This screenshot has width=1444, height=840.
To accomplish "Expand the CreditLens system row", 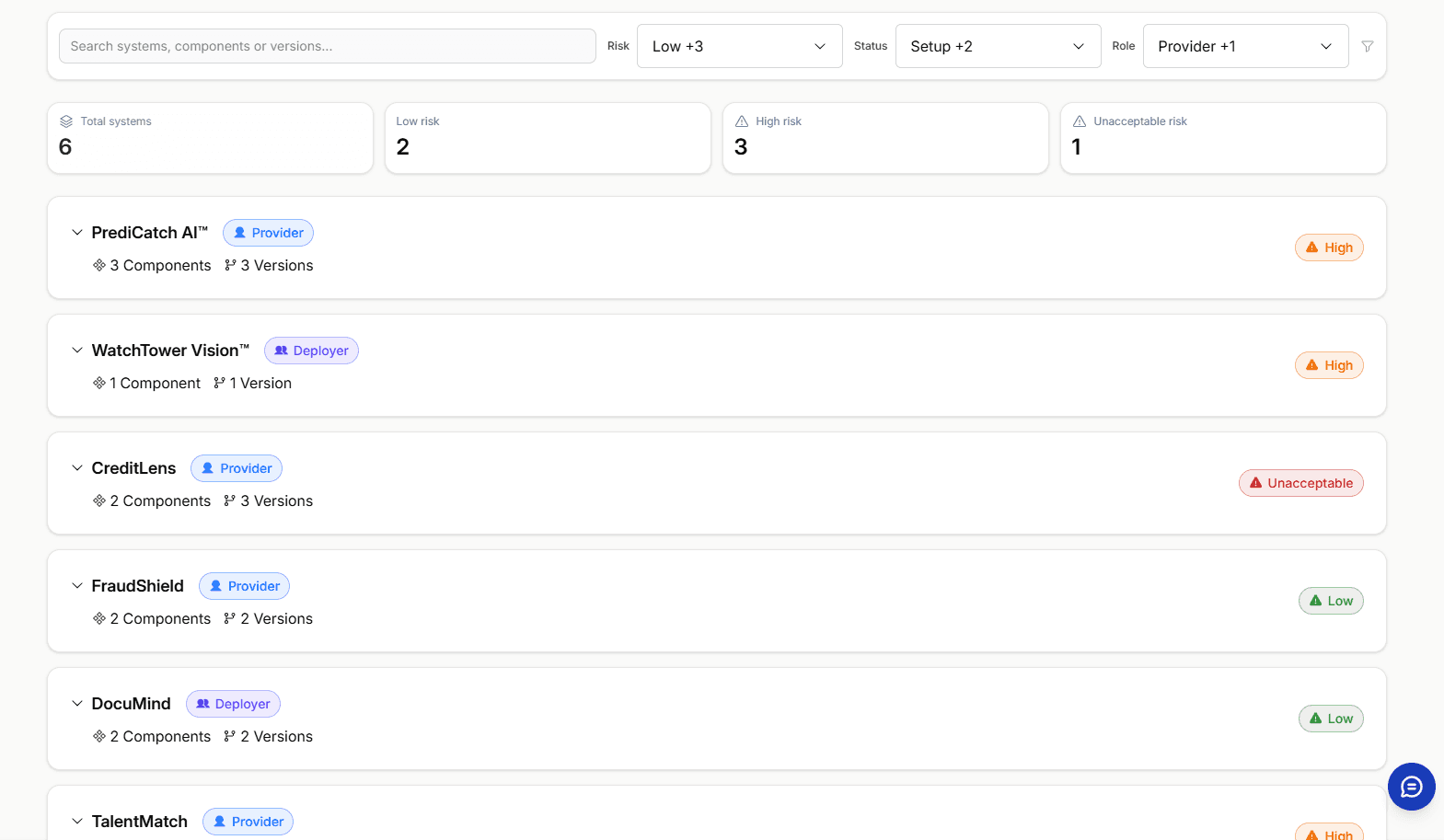I will (x=77, y=468).
